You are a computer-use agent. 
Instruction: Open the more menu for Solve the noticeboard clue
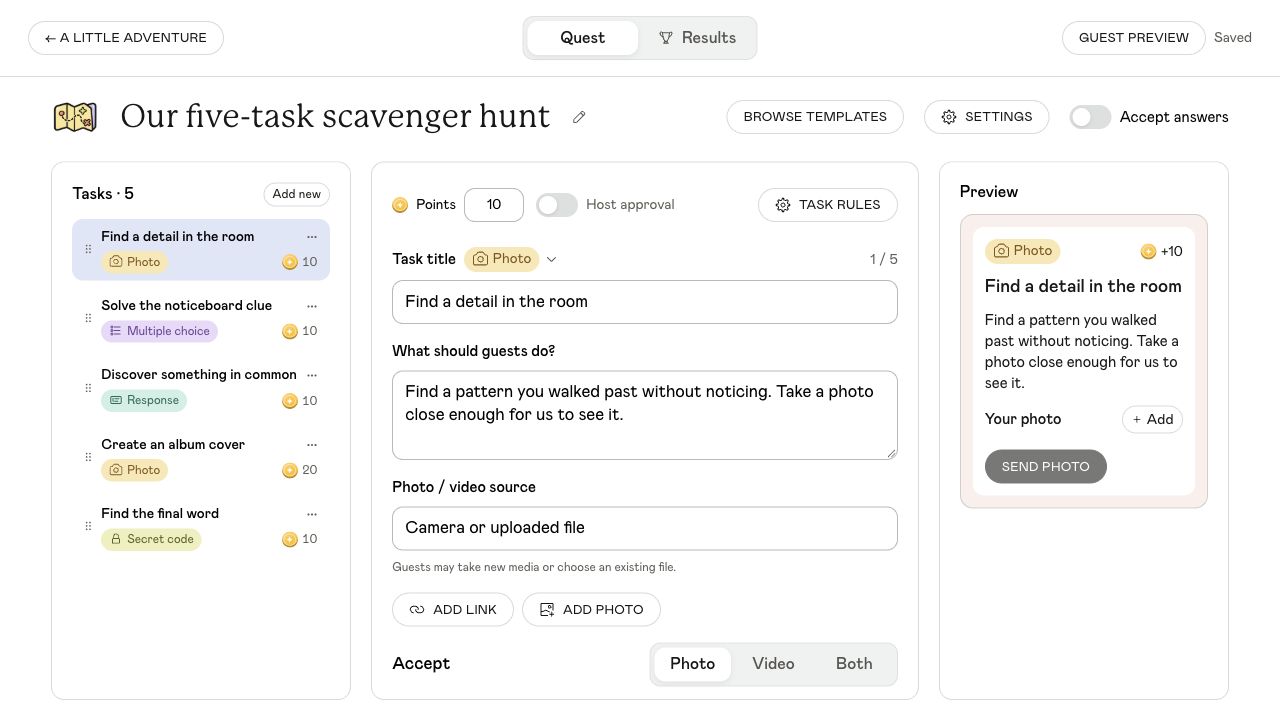(x=312, y=306)
